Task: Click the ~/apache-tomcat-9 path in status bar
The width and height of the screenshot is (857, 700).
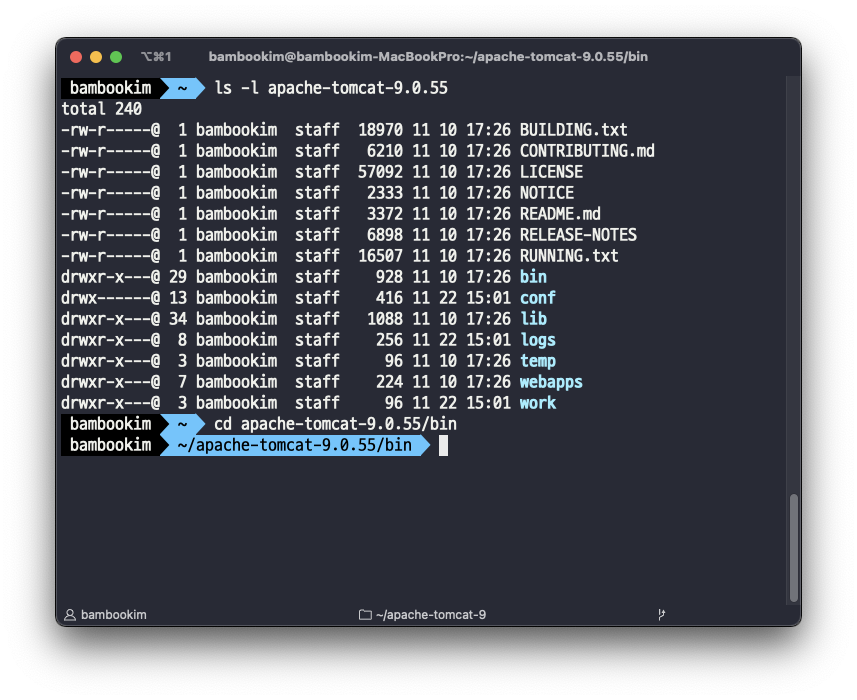Action: (431, 615)
